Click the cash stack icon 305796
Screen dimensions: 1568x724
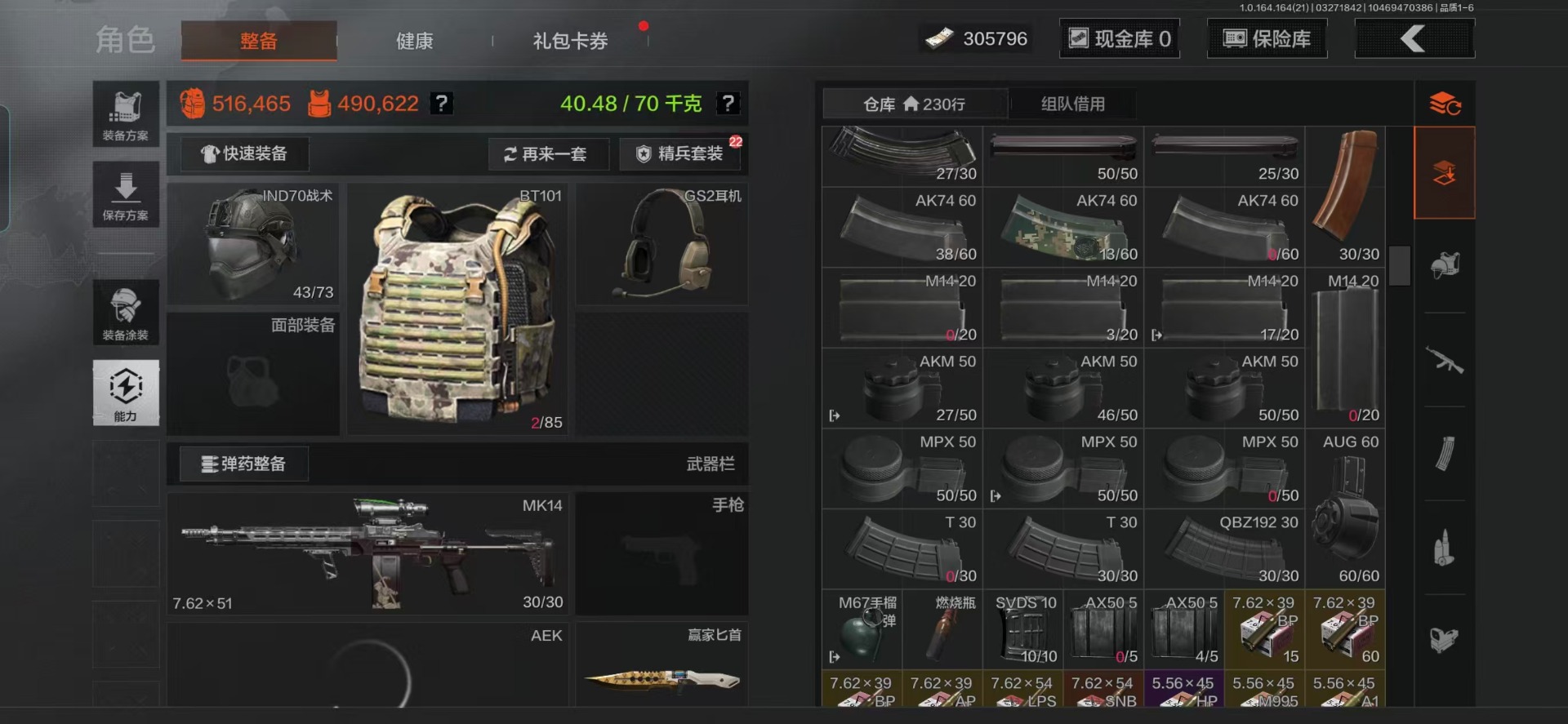[939, 38]
